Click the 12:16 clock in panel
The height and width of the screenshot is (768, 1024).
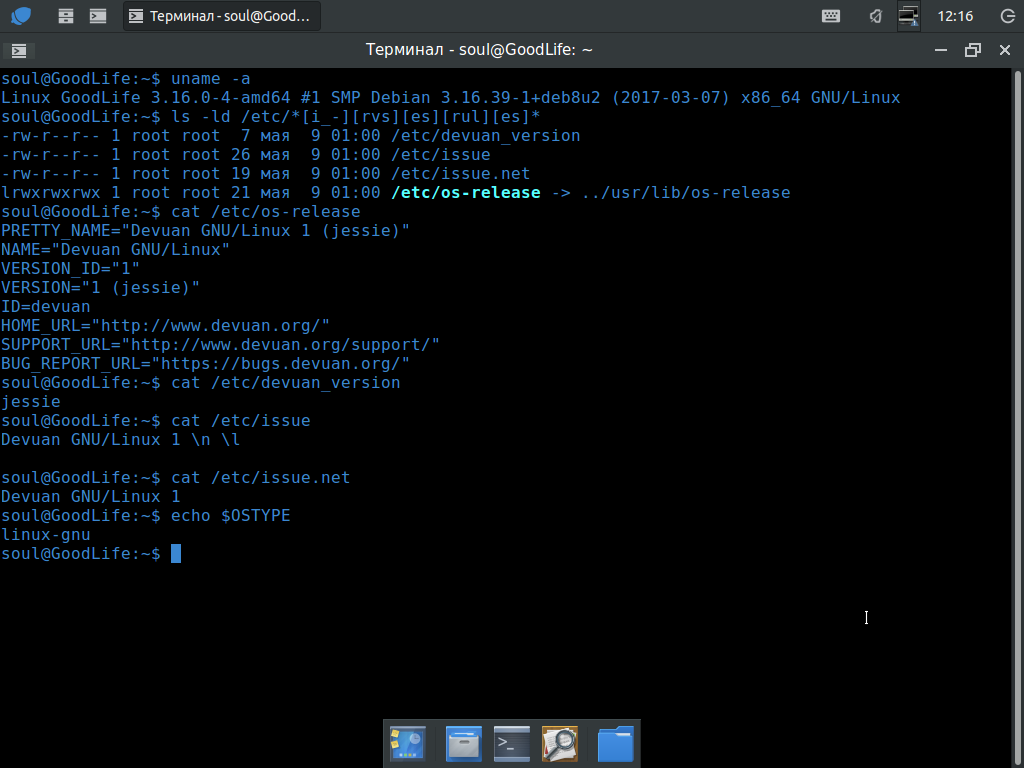click(955, 16)
